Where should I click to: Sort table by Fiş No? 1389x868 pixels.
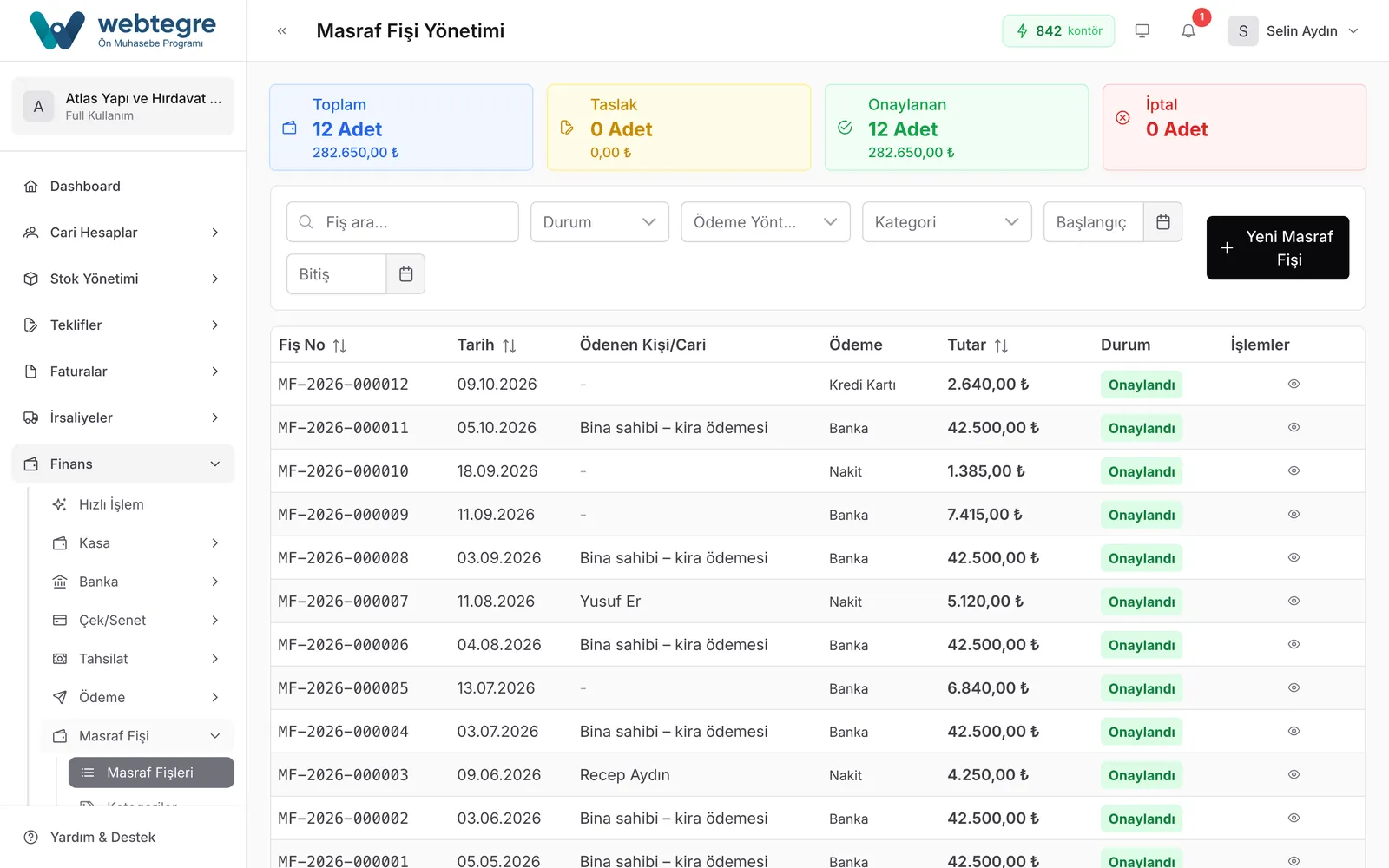tap(339, 345)
